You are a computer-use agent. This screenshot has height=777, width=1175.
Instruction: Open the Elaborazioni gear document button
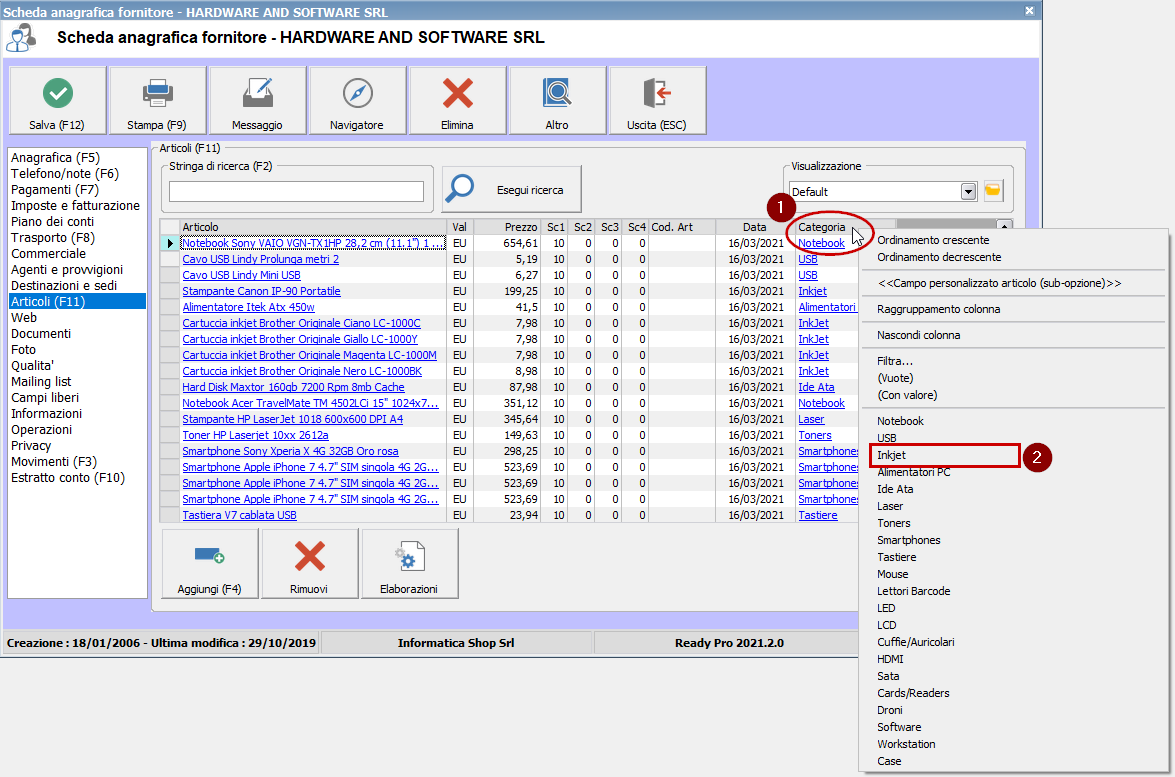[x=409, y=563]
